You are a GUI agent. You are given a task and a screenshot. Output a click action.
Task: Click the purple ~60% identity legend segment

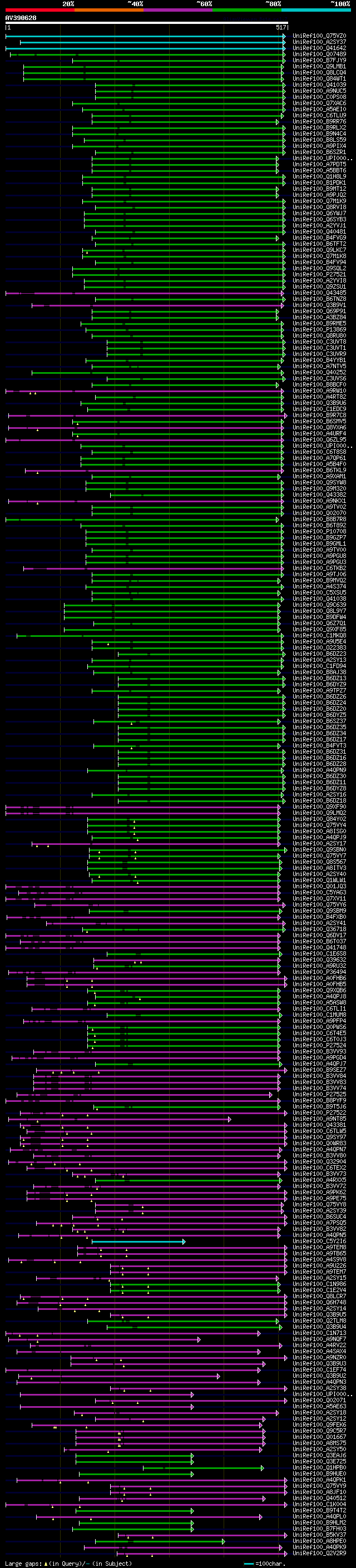[x=179, y=10]
